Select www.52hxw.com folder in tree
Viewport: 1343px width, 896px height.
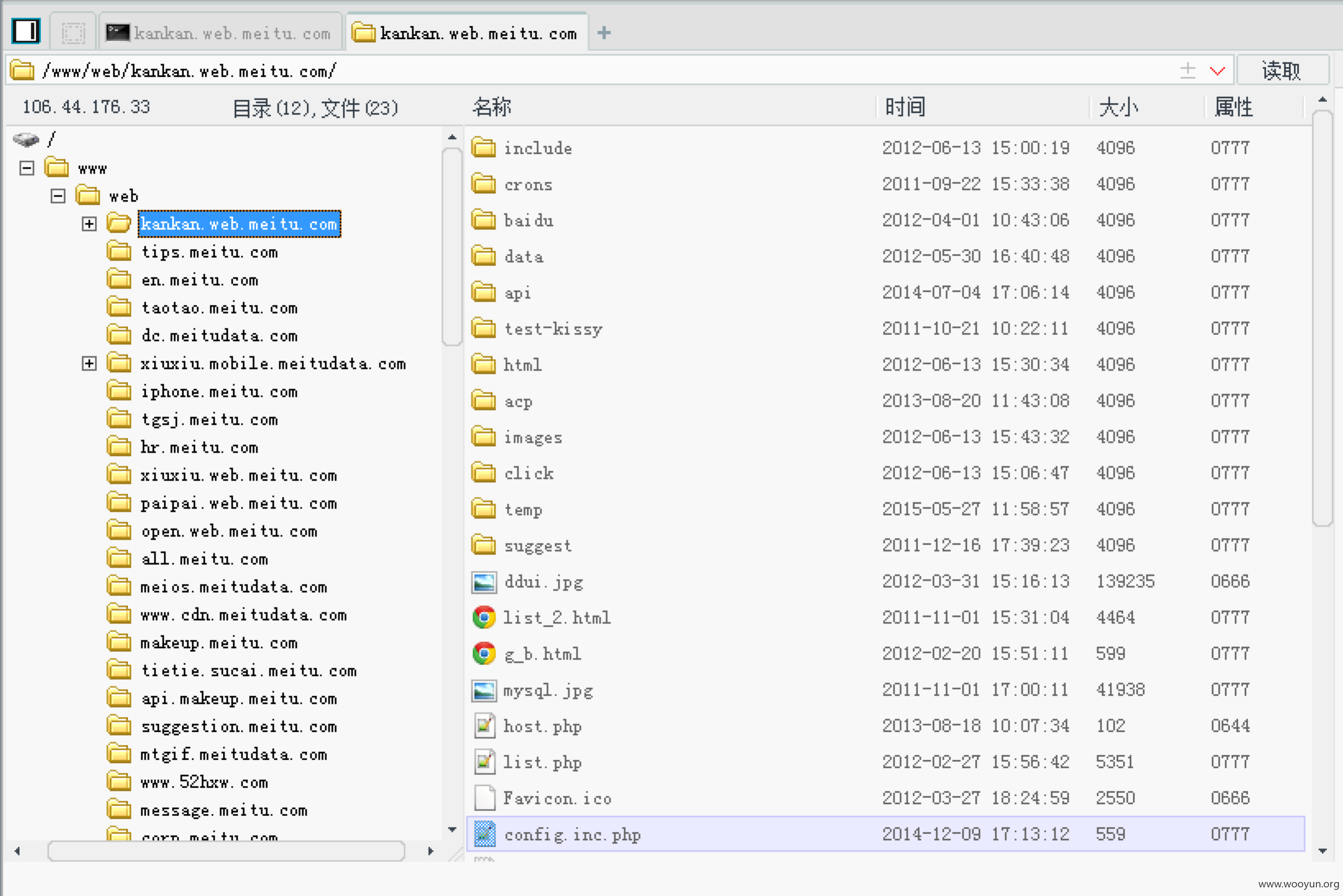(204, 782)
